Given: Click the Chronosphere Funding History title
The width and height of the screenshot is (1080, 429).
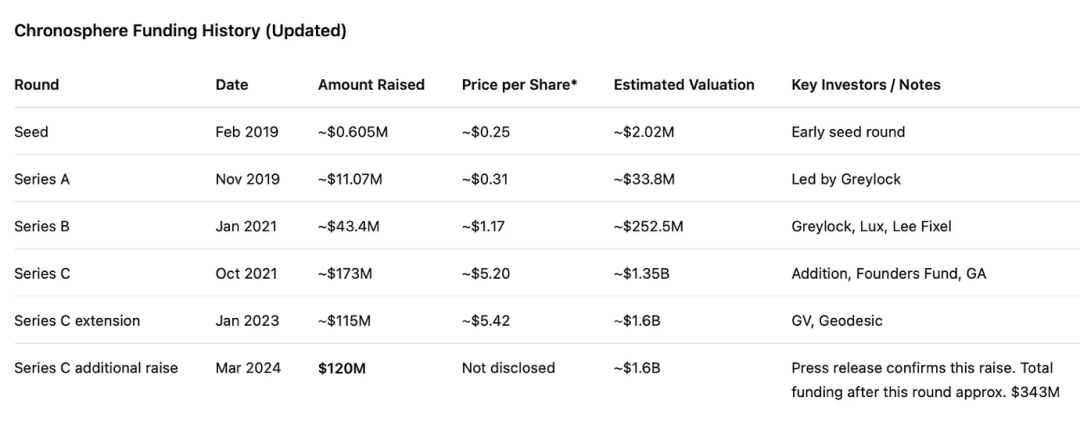Looking at the screenshot, I should pos(180,31).
